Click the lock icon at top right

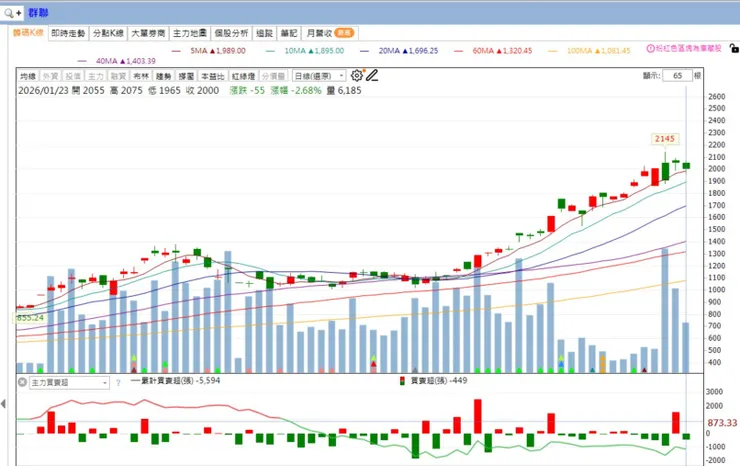click(734, 48)
